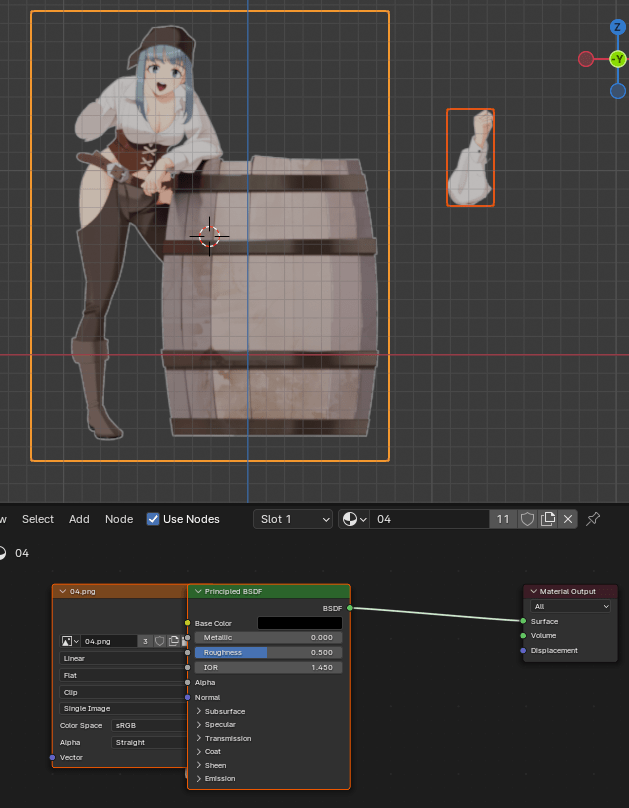
Task: Click the -Y axis gizmo circle
Action: [x=618, y=59]
